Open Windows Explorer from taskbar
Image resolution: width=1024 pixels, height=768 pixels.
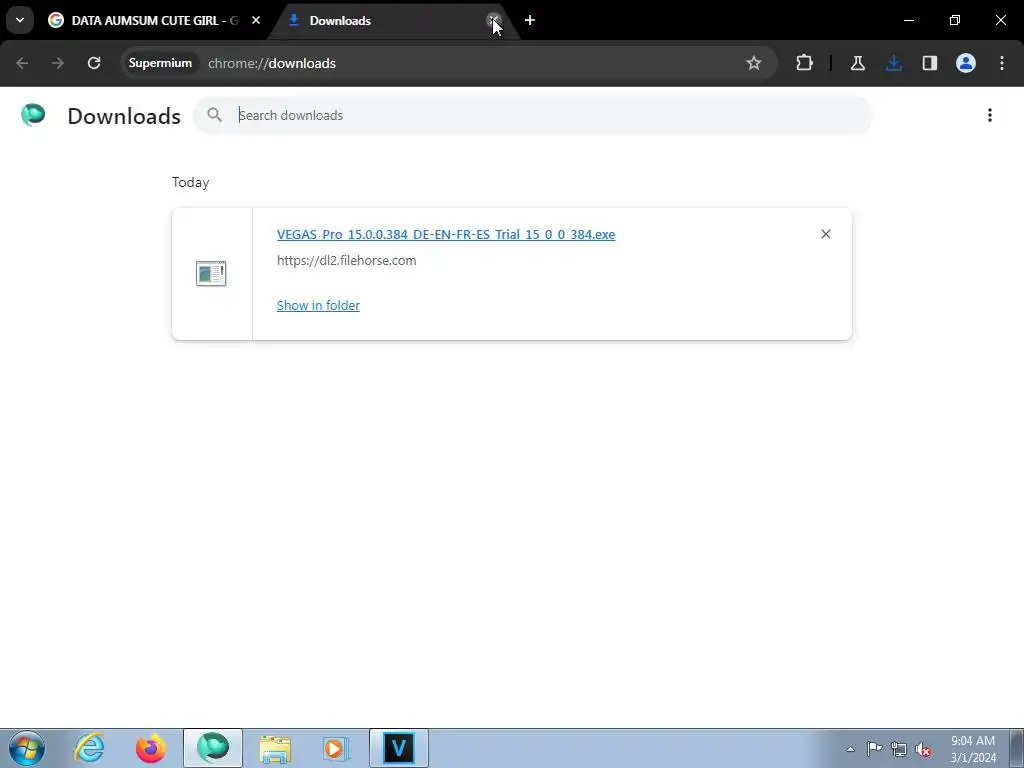[x=275, y=748]
